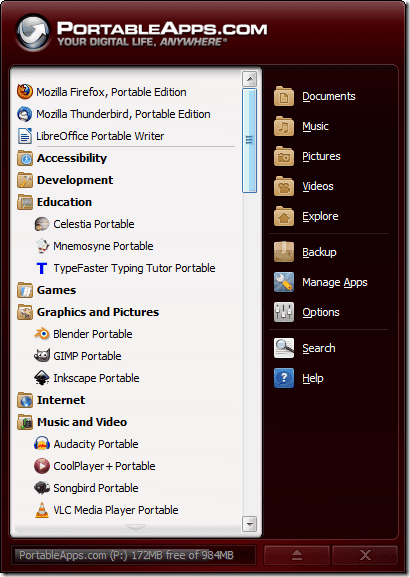
Task: Click the Options sliders icon
Action: (284, 312)
